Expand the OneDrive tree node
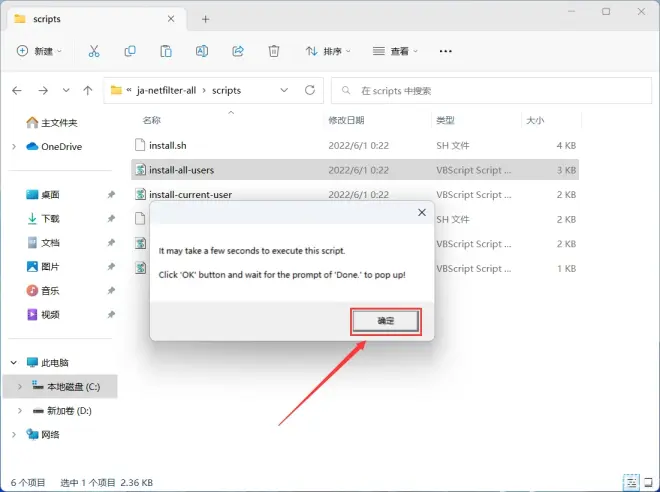The image size is (660, 492). 14,146
